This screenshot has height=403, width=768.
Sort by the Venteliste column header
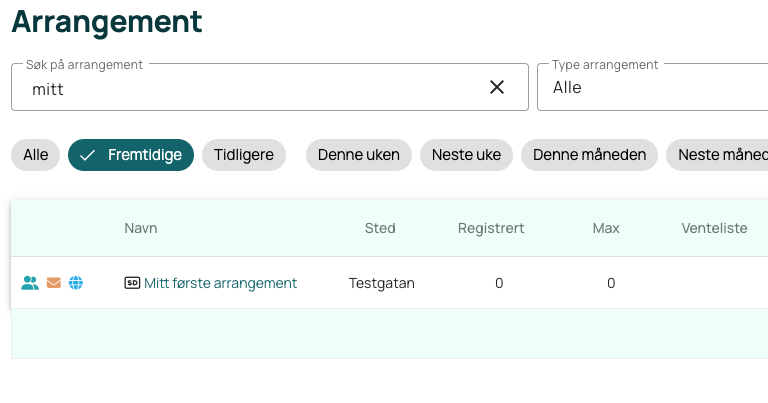click(x=714, y=228)
